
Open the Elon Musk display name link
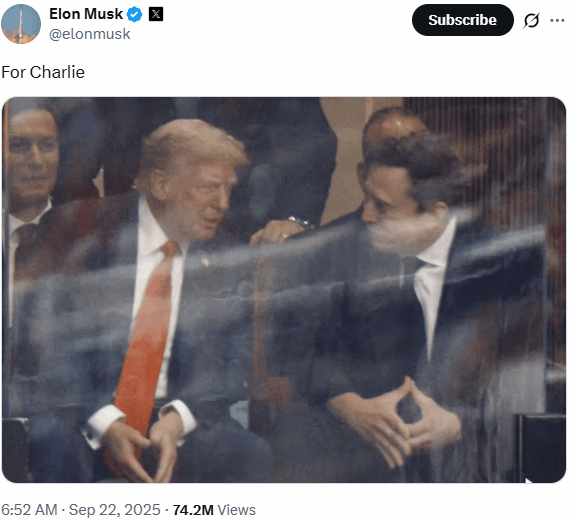[x=86, y=14]
